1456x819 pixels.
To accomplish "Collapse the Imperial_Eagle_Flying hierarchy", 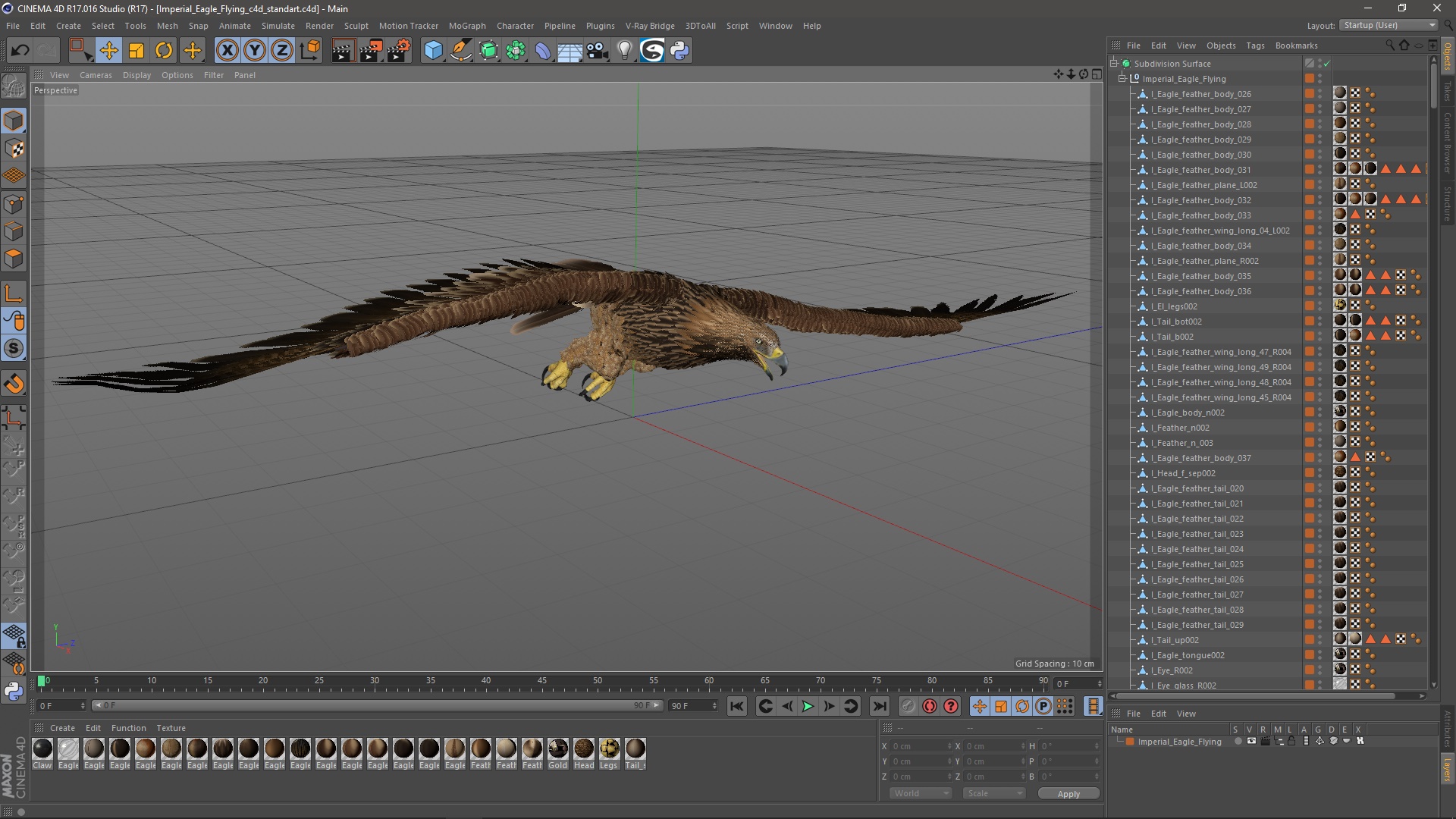I will (x=1122, y=79).
